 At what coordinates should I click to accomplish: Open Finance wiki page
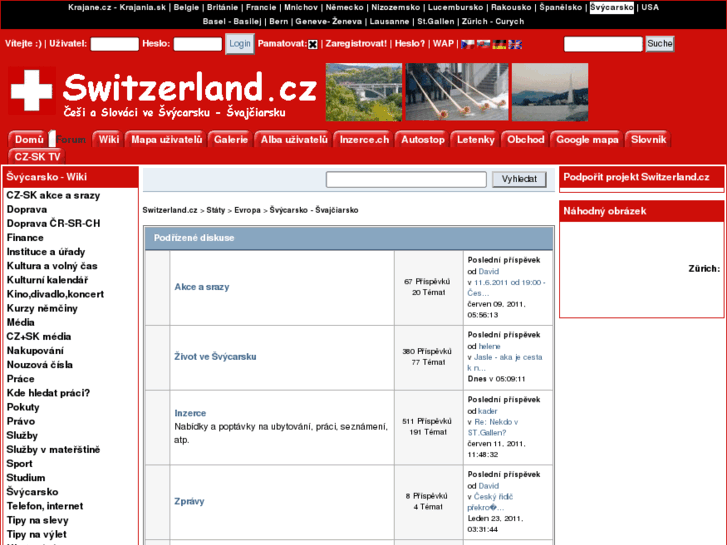tap(25, 237)
